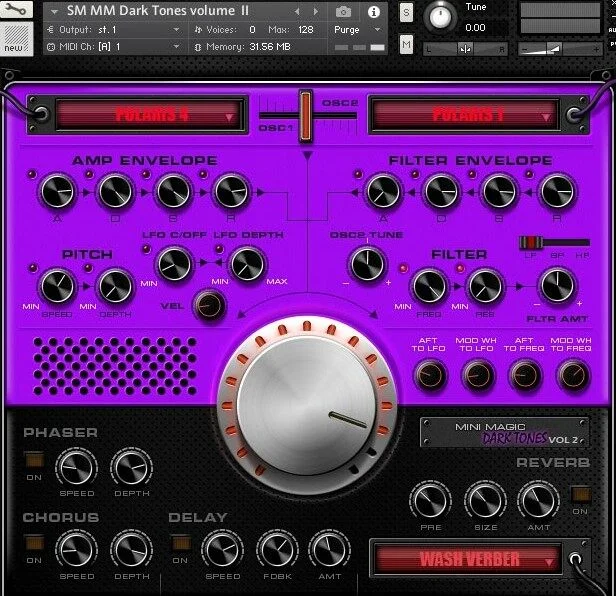Image resolution: width=616 pixels, height=596 pixels.
Task: Click the Filter FREQ knob
Action: pos(429,286)
